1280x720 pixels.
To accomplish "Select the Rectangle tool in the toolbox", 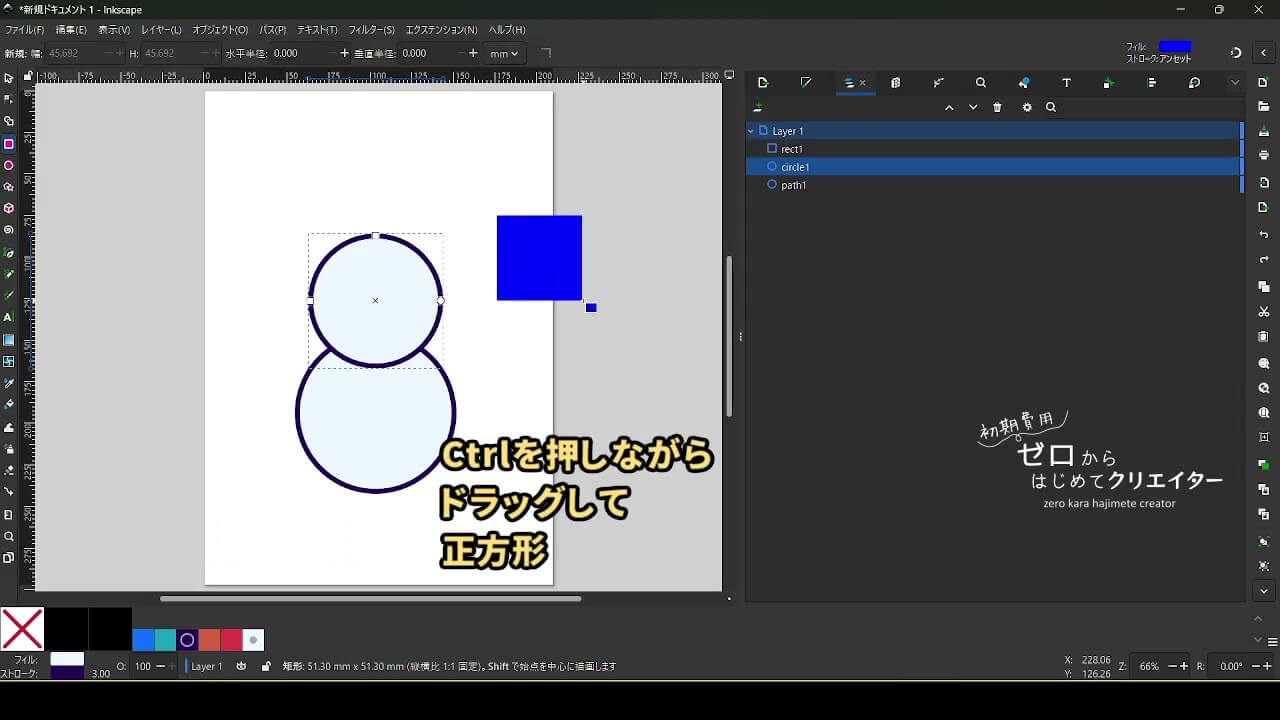I will tap(9, 144).
